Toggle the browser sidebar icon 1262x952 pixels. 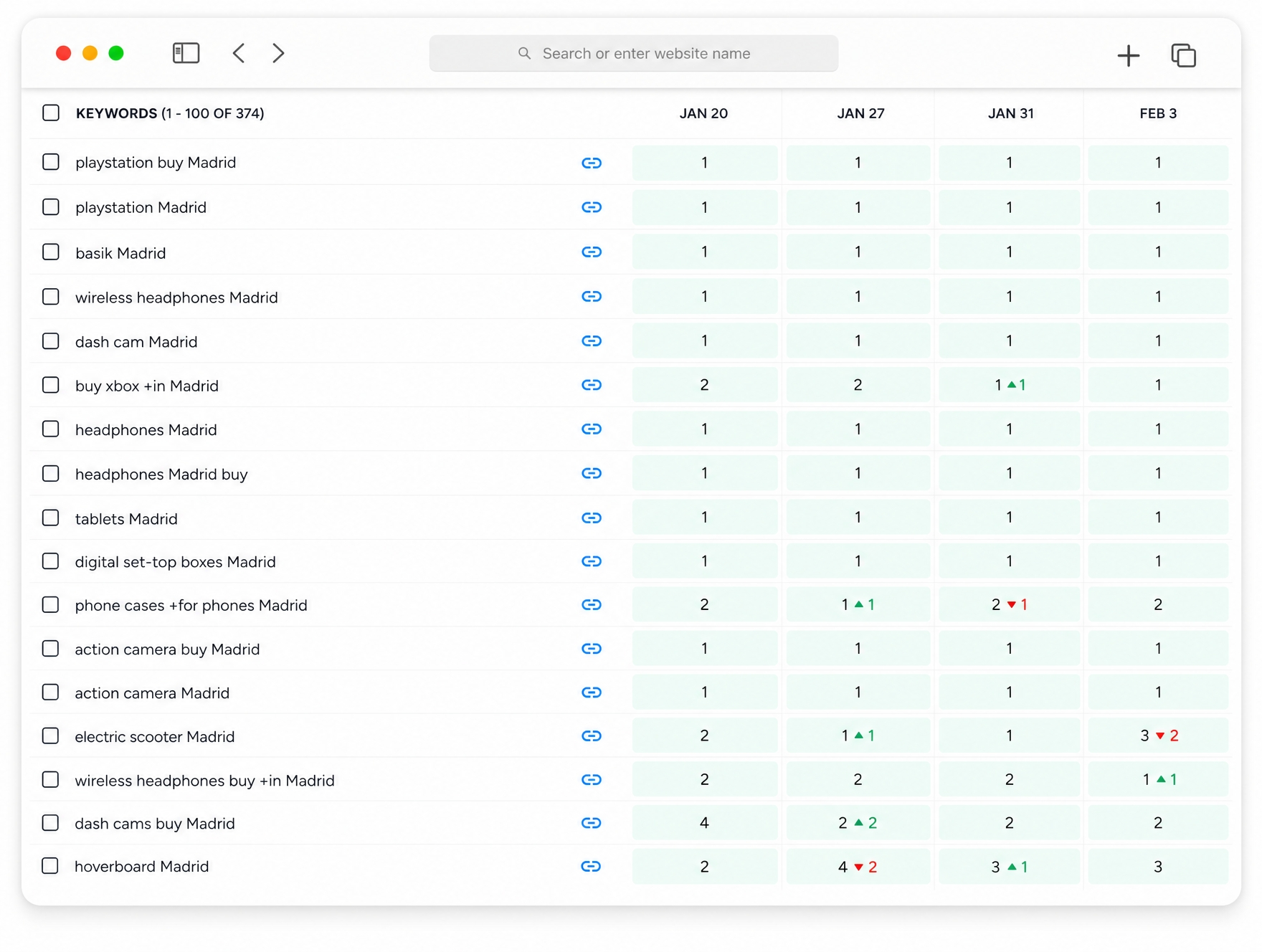click(x=186, y=53)
